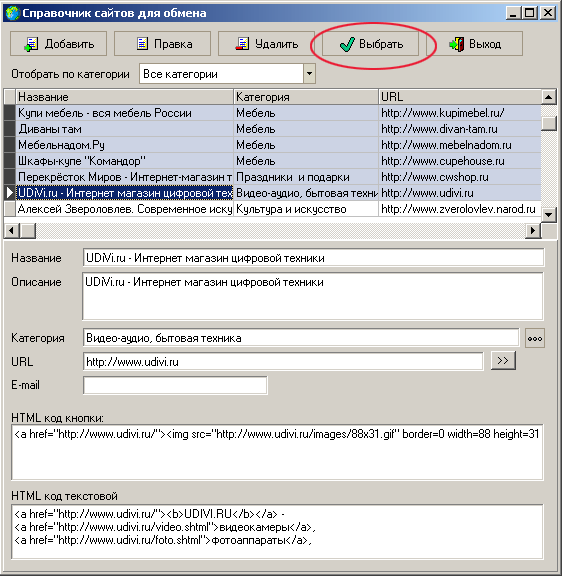The width and height of the screenshot is (562, 577).
Task: Open the URL with the >> button
Action: pos(503,361)
